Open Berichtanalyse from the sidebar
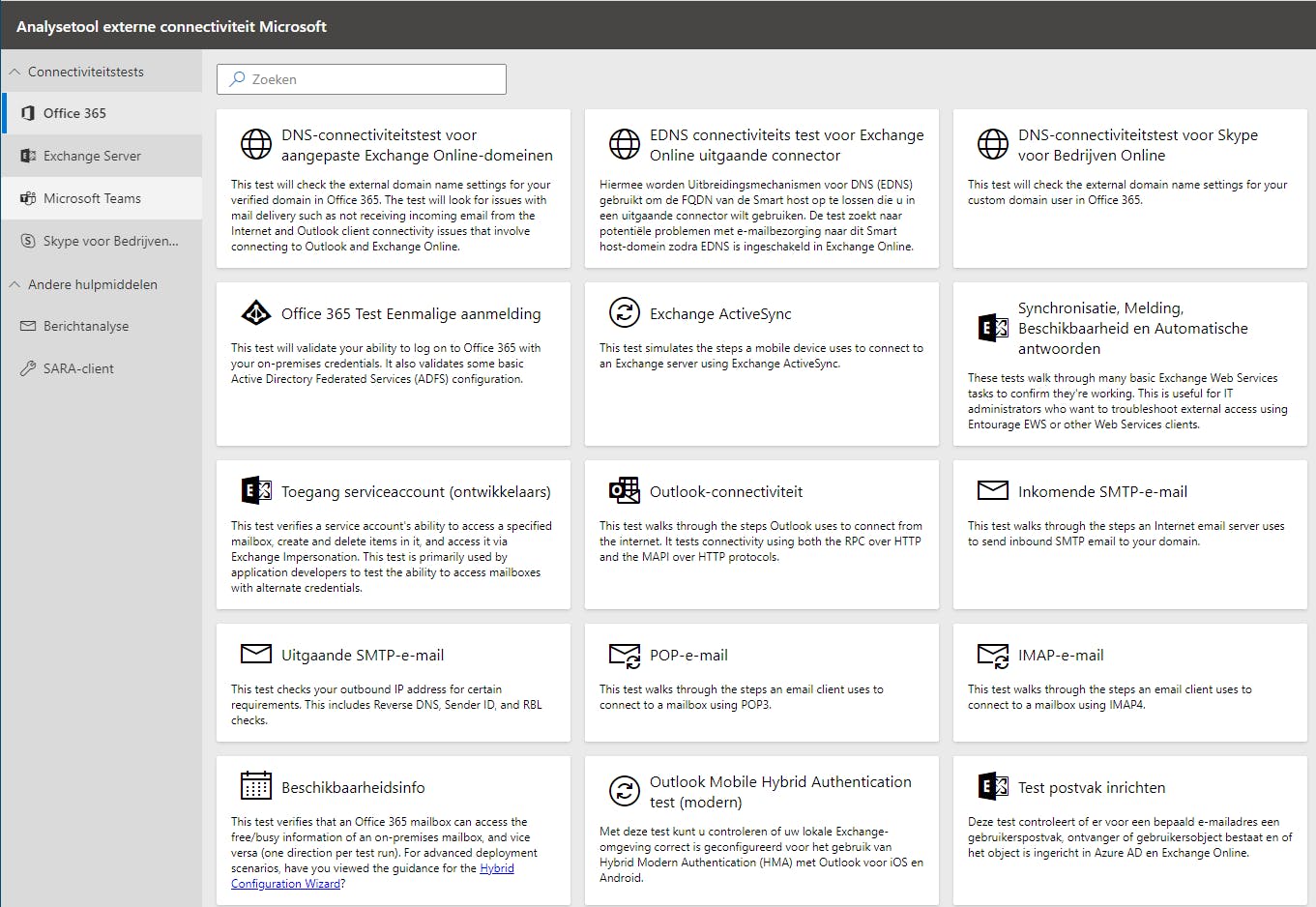1316x907 pixels. pyautogui.click(x=102, y=326)
